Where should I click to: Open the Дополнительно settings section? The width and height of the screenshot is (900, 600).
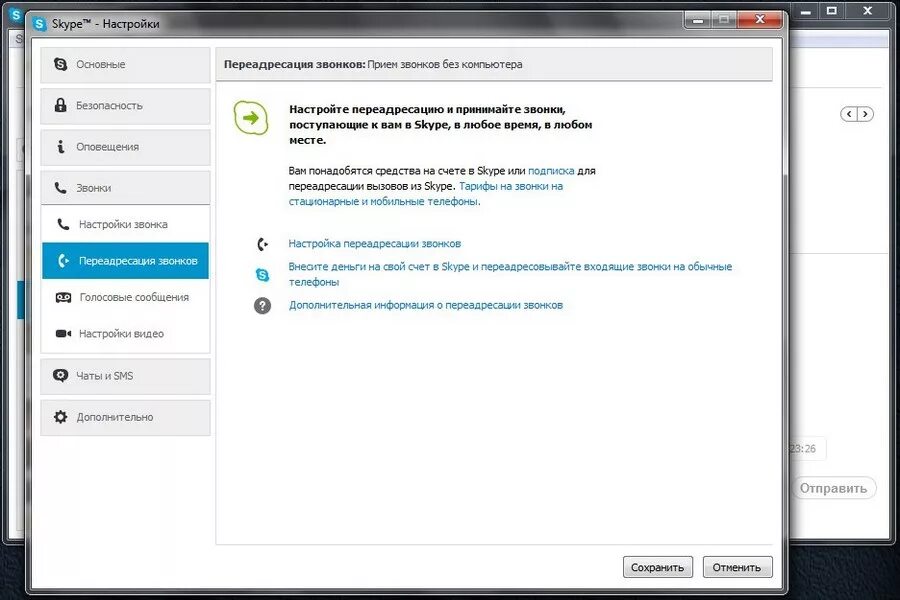click(x=125, y=417)
